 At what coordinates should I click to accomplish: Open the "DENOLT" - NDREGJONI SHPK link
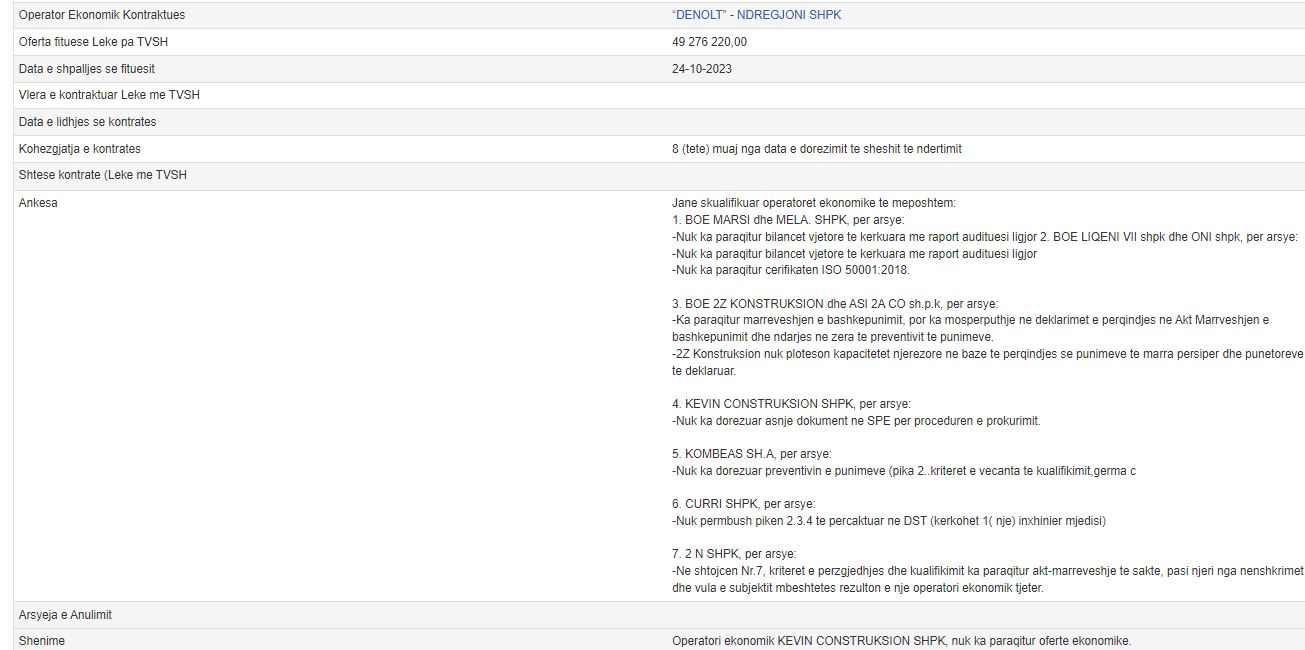pos(756,15)
